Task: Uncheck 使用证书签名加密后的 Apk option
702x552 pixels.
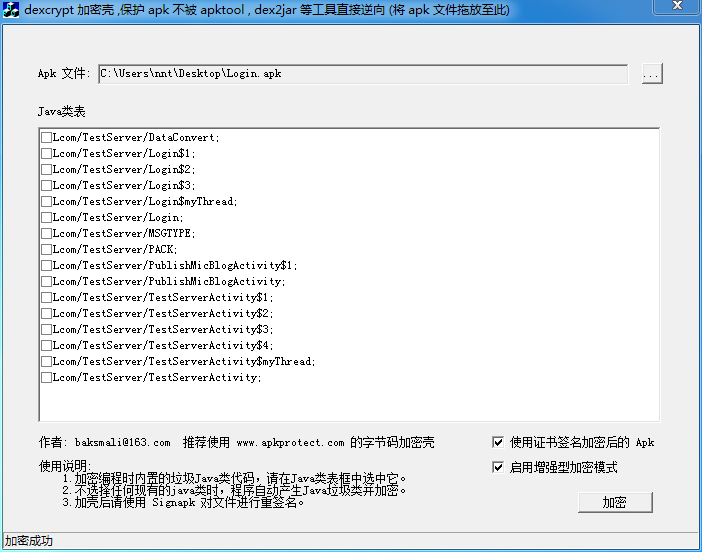Action: 498,442
